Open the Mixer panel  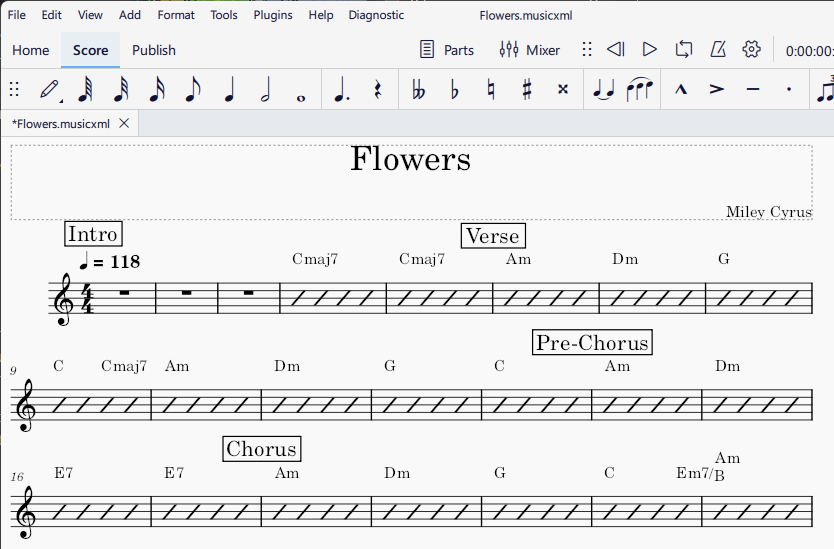[530, 50]
